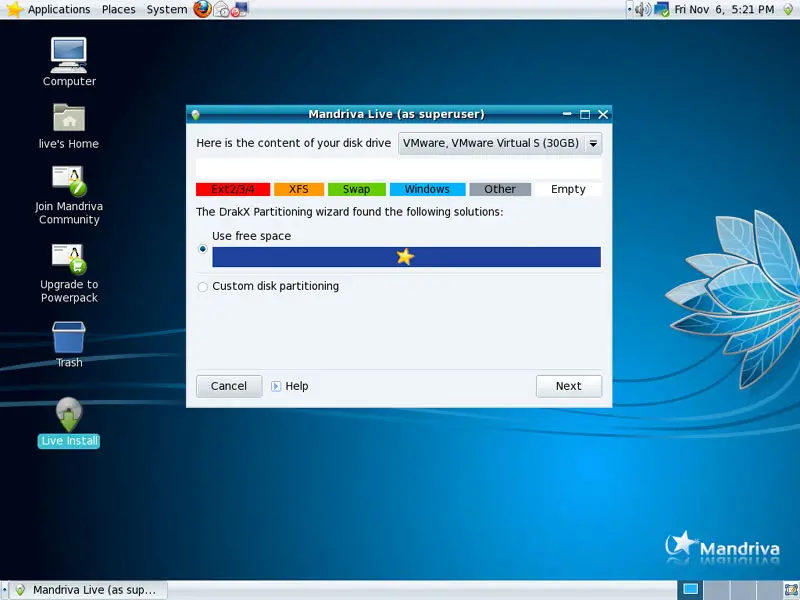Image resolution: width=800 pixels, height=600 pixels.
Task: Switch to the second workspace
Action: 716,590
